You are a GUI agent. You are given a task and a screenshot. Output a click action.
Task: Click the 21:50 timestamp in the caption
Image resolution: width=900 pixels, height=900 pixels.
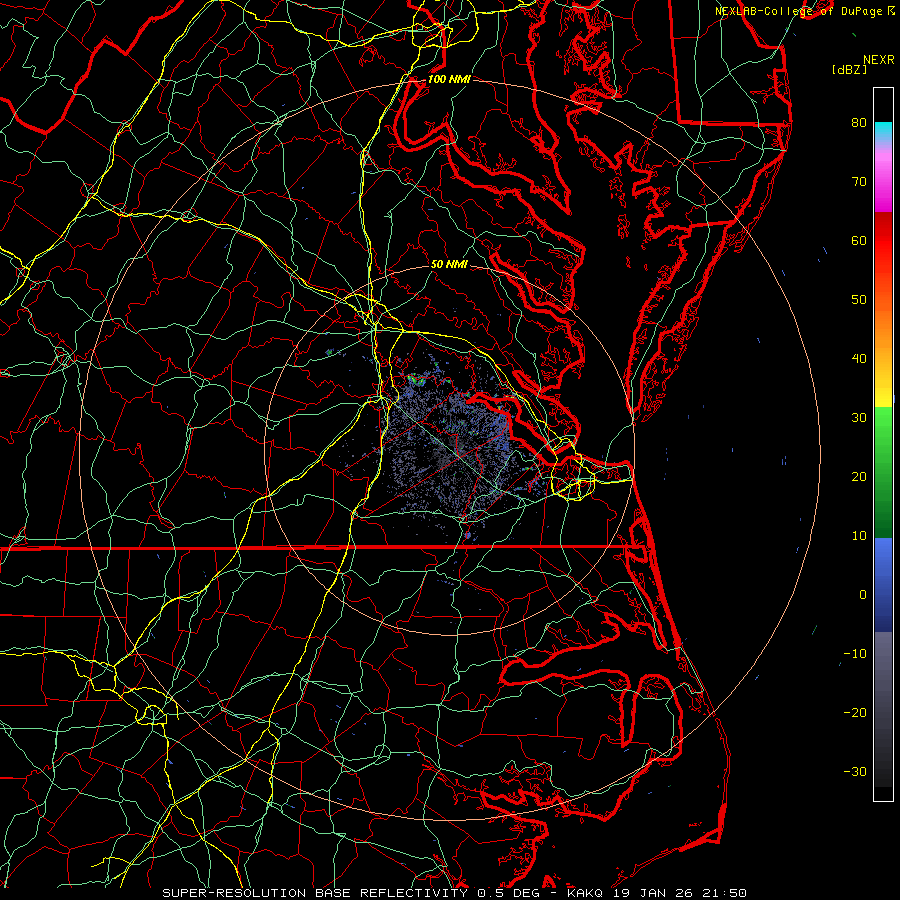point(724,892)
